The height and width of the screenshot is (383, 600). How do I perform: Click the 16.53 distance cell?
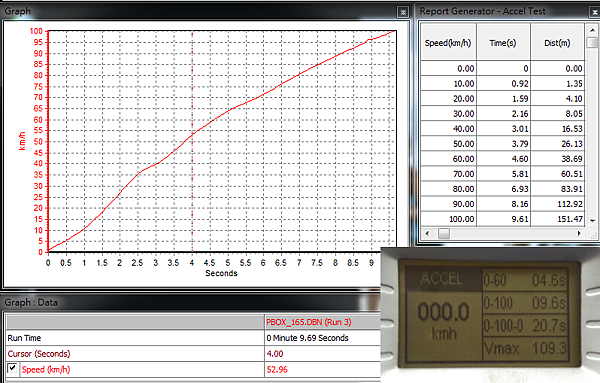558,129
